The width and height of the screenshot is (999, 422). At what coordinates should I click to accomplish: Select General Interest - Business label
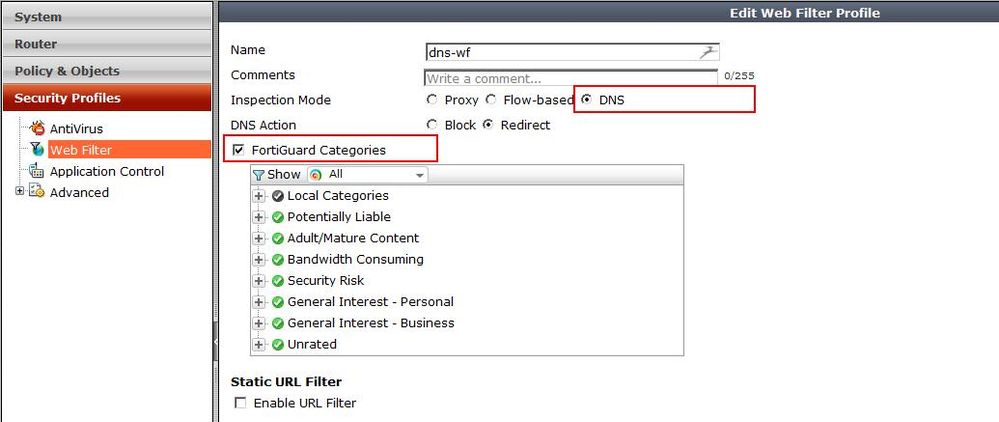coord(371,323)
